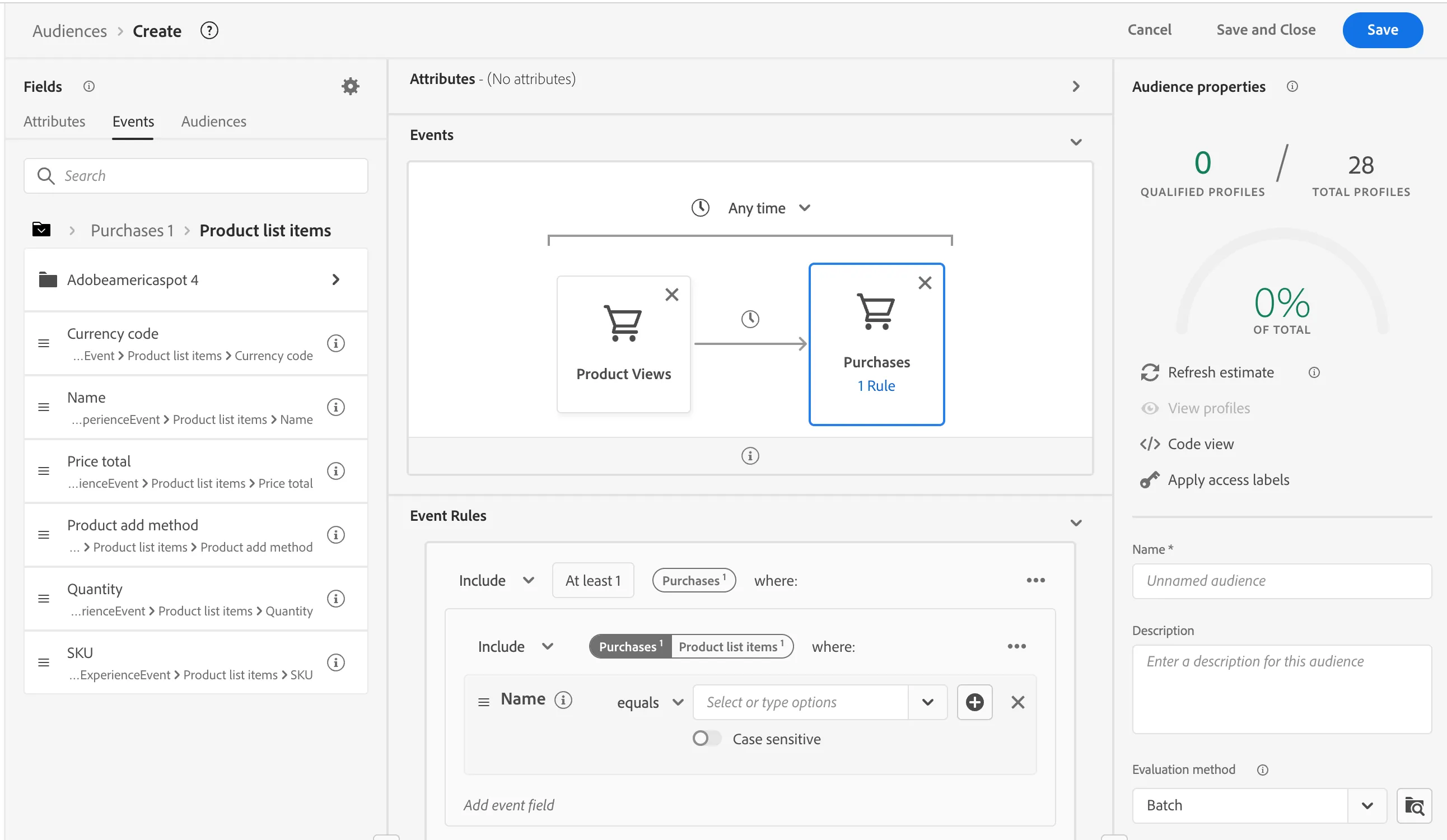Show info for Price total field

(336, 471)
